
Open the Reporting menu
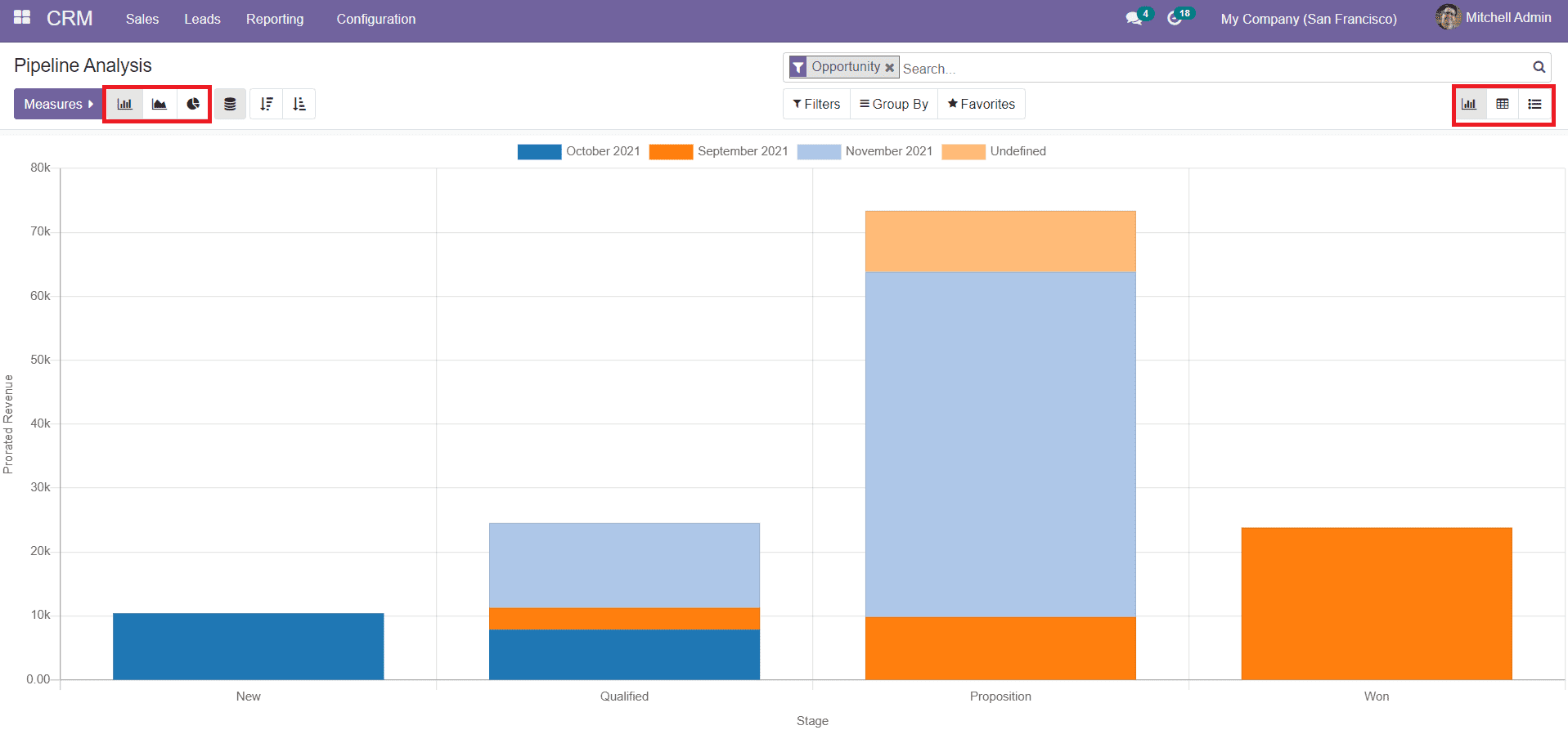click(x=275, y=19)
